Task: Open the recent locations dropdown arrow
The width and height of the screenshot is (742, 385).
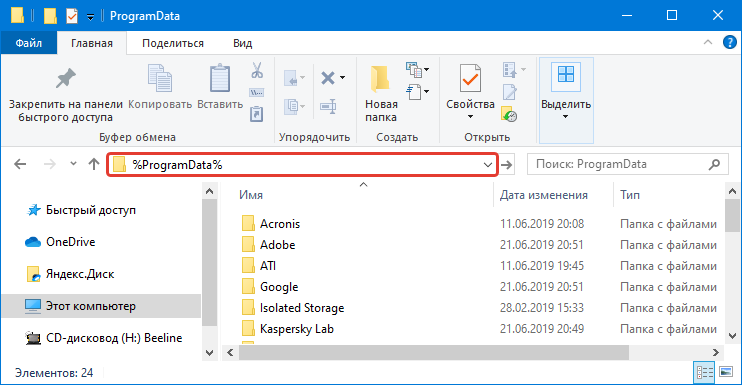Action: tap(73, 164)
